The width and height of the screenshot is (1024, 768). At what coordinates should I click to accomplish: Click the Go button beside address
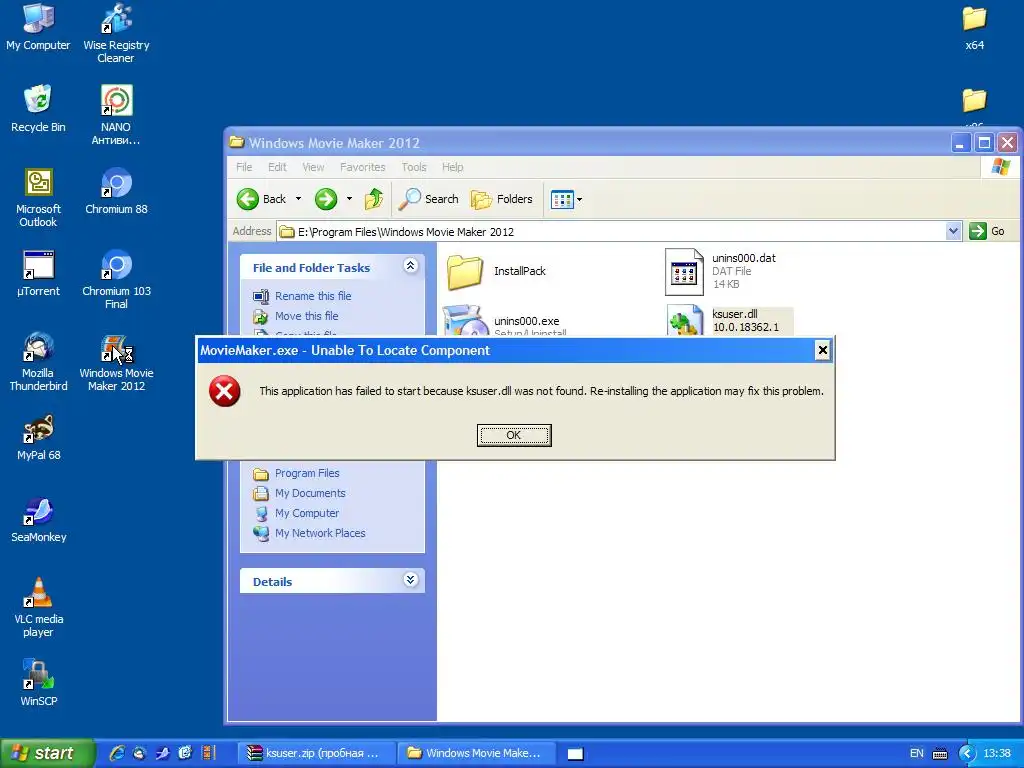coord(987,231)
